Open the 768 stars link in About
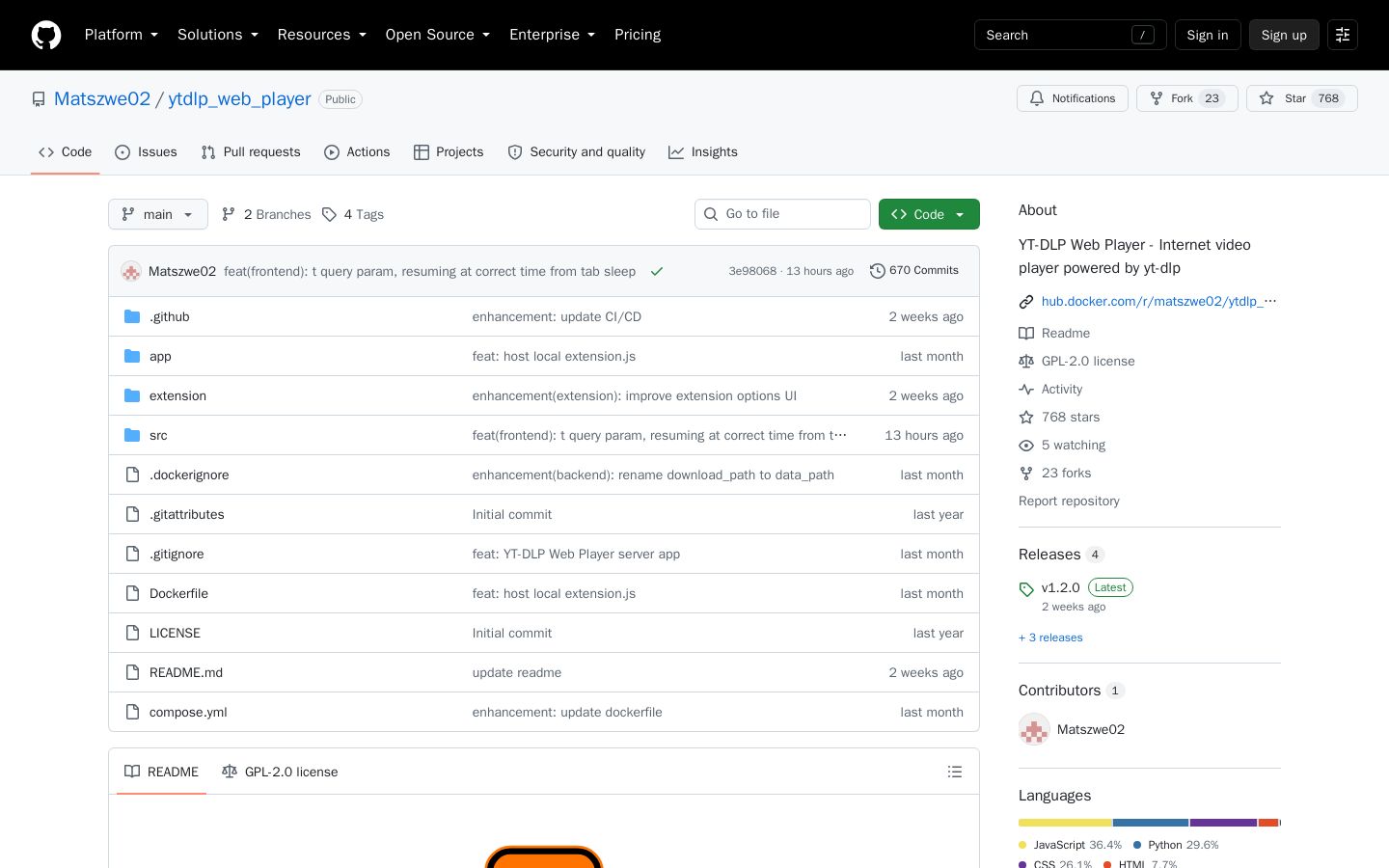The width and height of the screenshot is (1389, 868). (x=1071, y=418)
